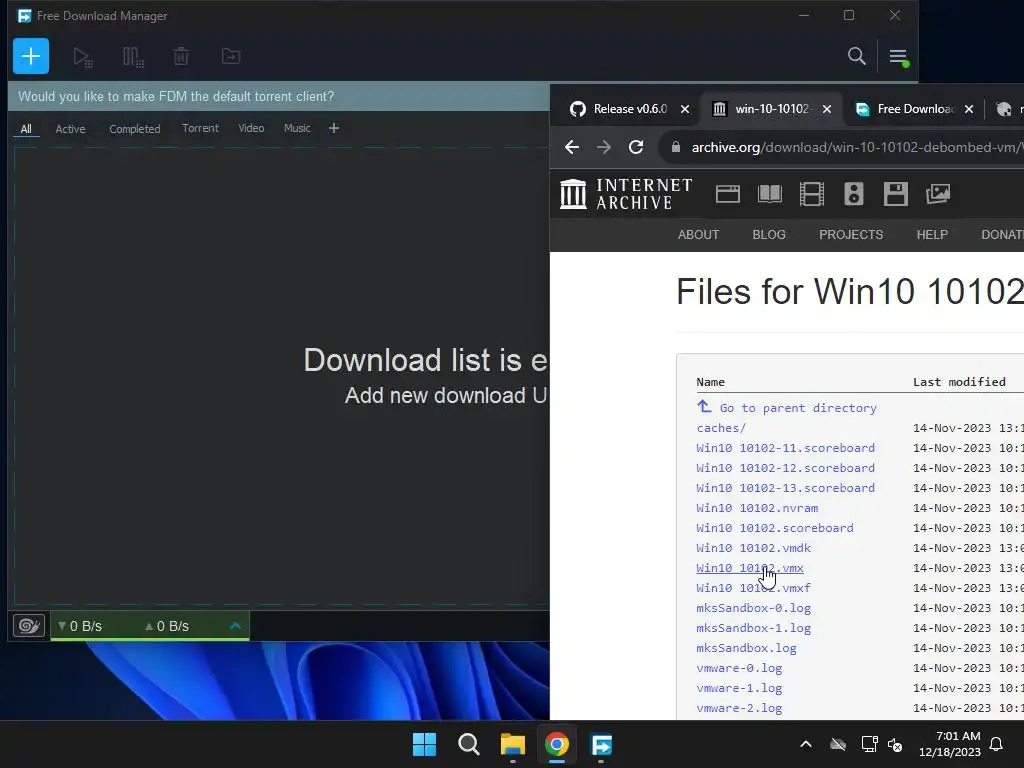This screenshot has height=768, width=1024.
Task: Open the Audio speaker icon
Action: (x=854, y=194)
